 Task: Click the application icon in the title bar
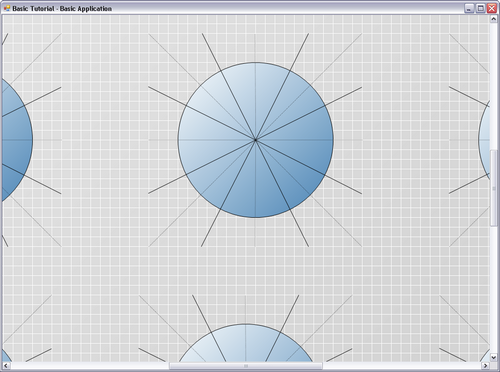[7, 8]
